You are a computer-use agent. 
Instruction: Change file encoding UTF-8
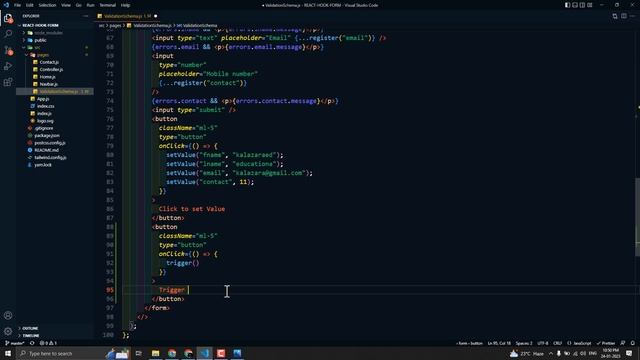[543, 343]
